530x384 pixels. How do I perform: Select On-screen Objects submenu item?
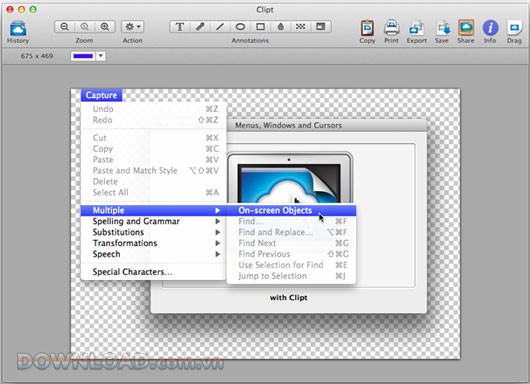(x=291, y=210)
